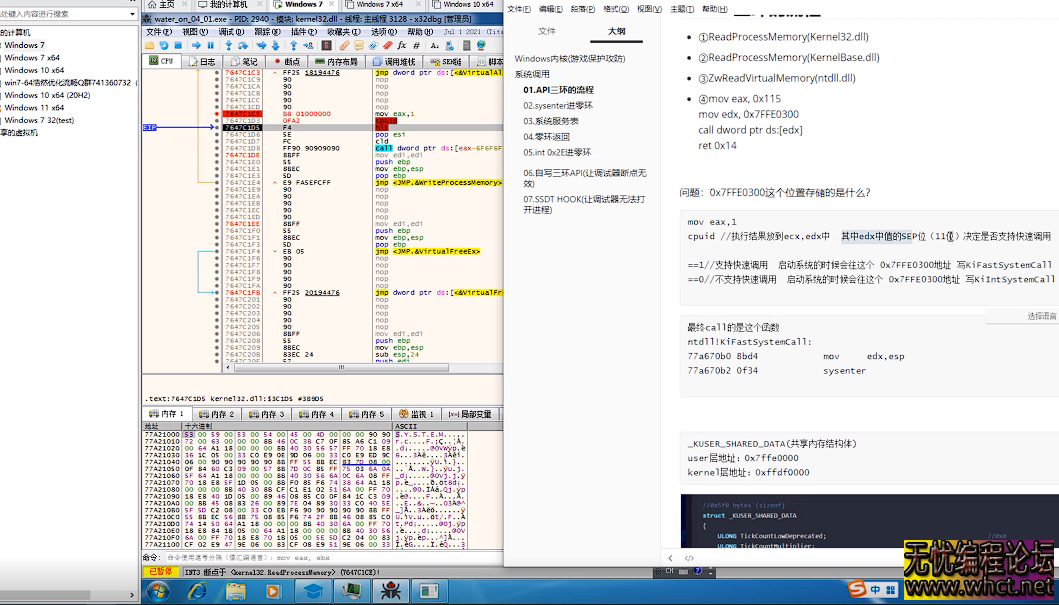Screen dimensions: 1059x605
Task: Open the search dropdown at top-left panel
Action: [x=130, y=14]
